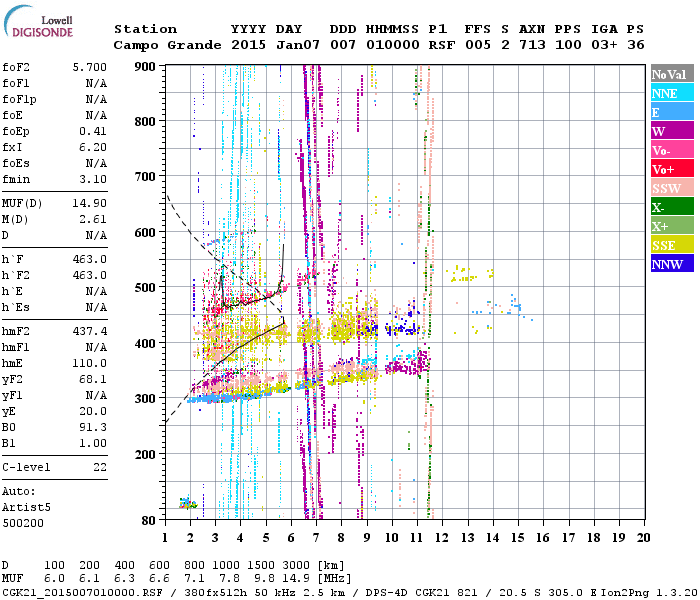Select the NoVal gray legend swatch

672,74
